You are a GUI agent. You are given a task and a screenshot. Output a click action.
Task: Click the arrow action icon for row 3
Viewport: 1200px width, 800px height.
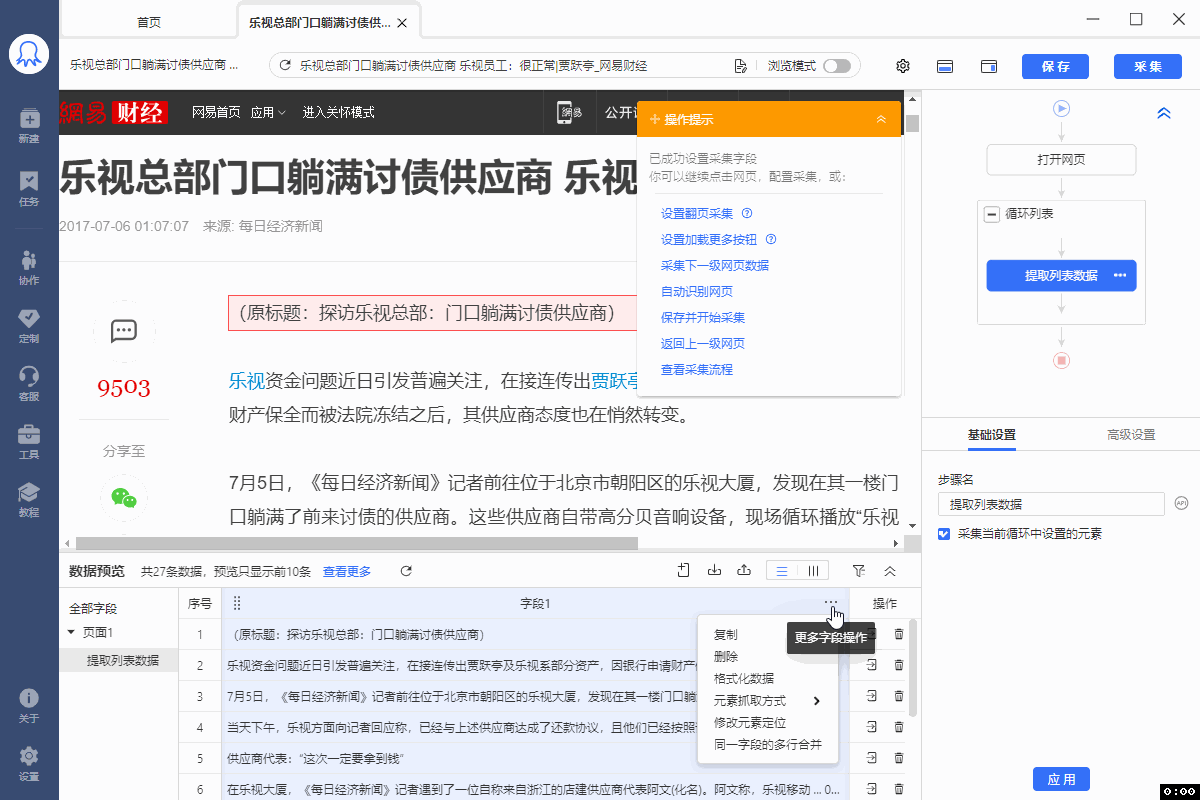872,696
